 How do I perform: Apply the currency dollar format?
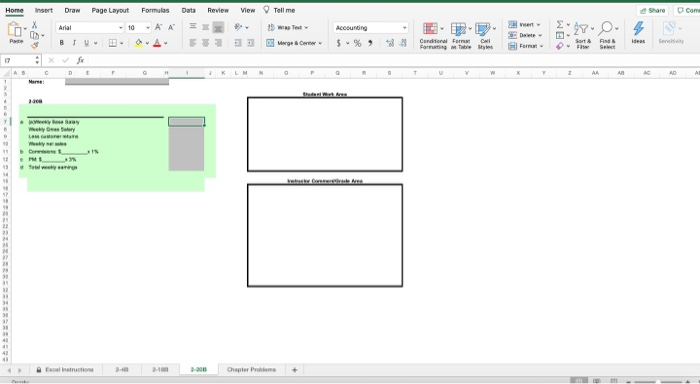coord(338,43)
